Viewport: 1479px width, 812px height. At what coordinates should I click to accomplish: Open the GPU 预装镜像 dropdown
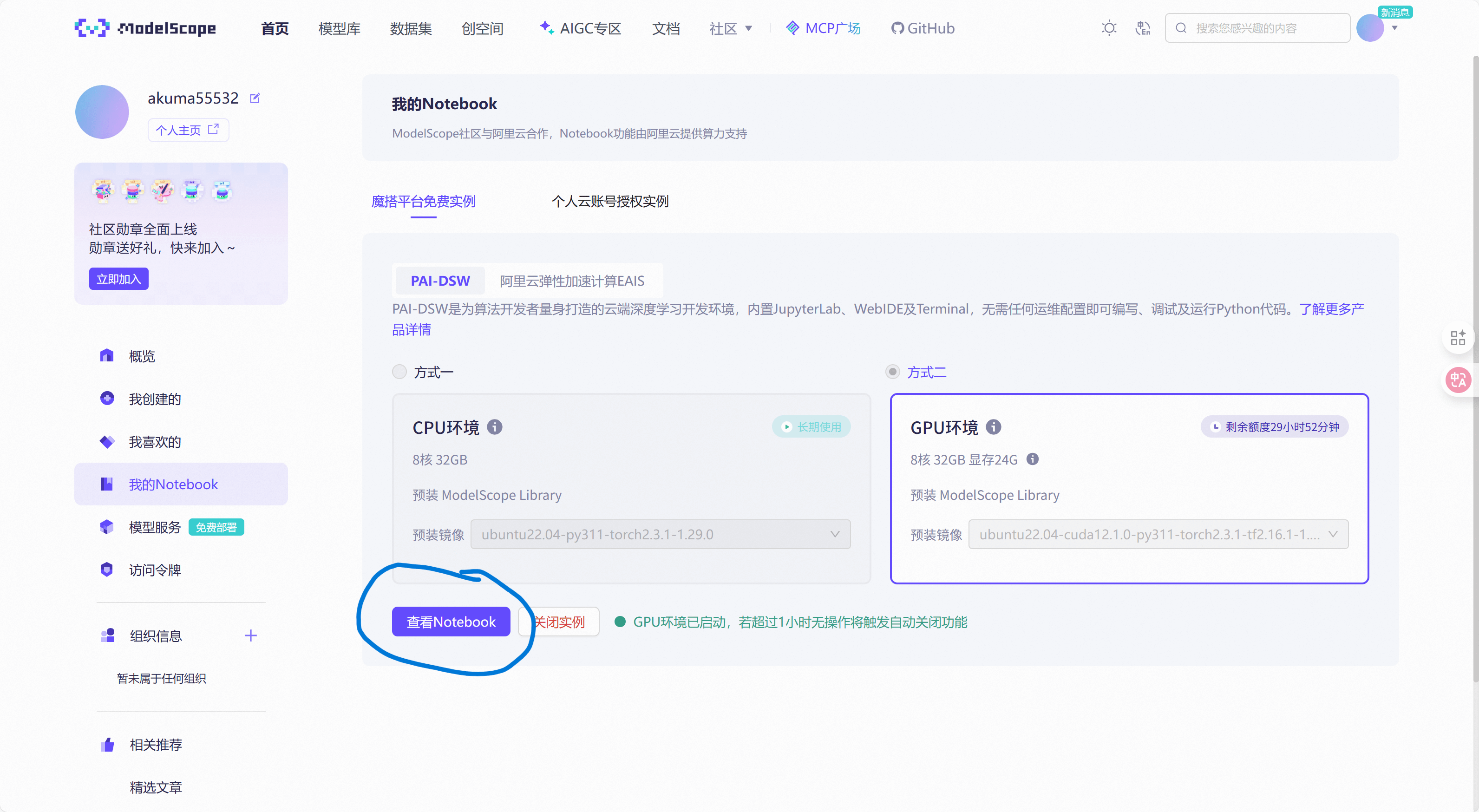pyautogui.click(x=1158, y=535)
